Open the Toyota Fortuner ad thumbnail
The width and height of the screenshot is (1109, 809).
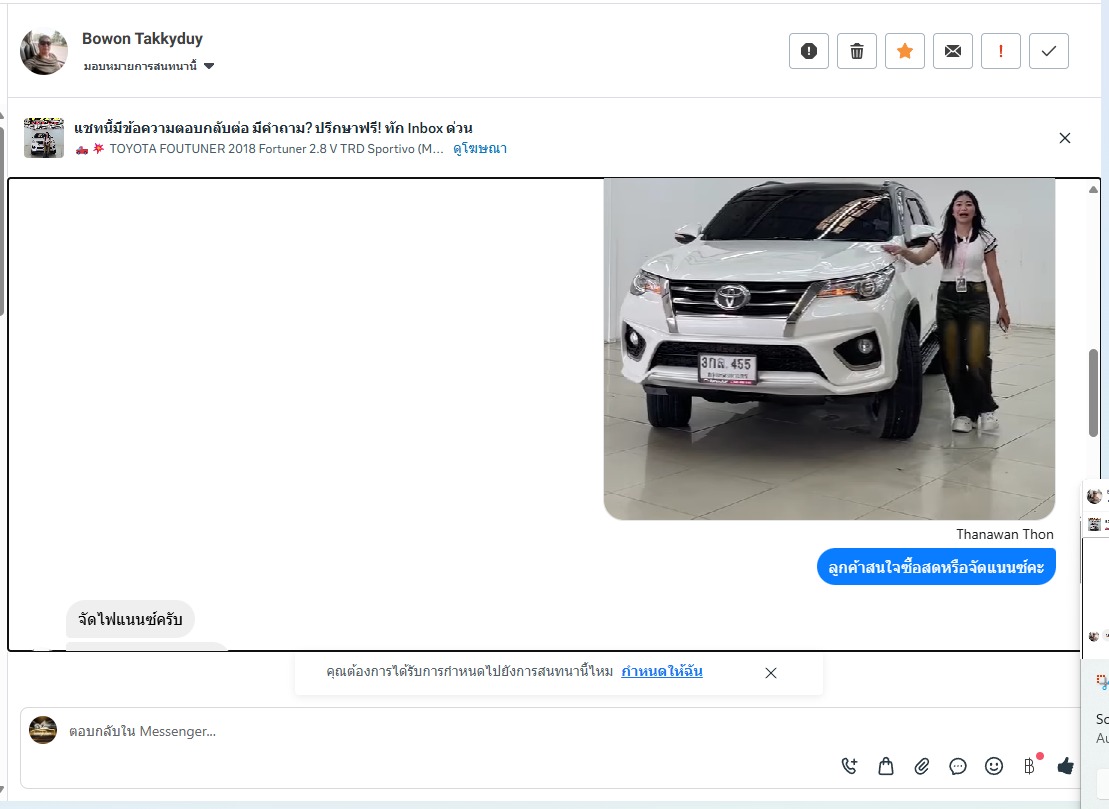[x=44, y=138]
